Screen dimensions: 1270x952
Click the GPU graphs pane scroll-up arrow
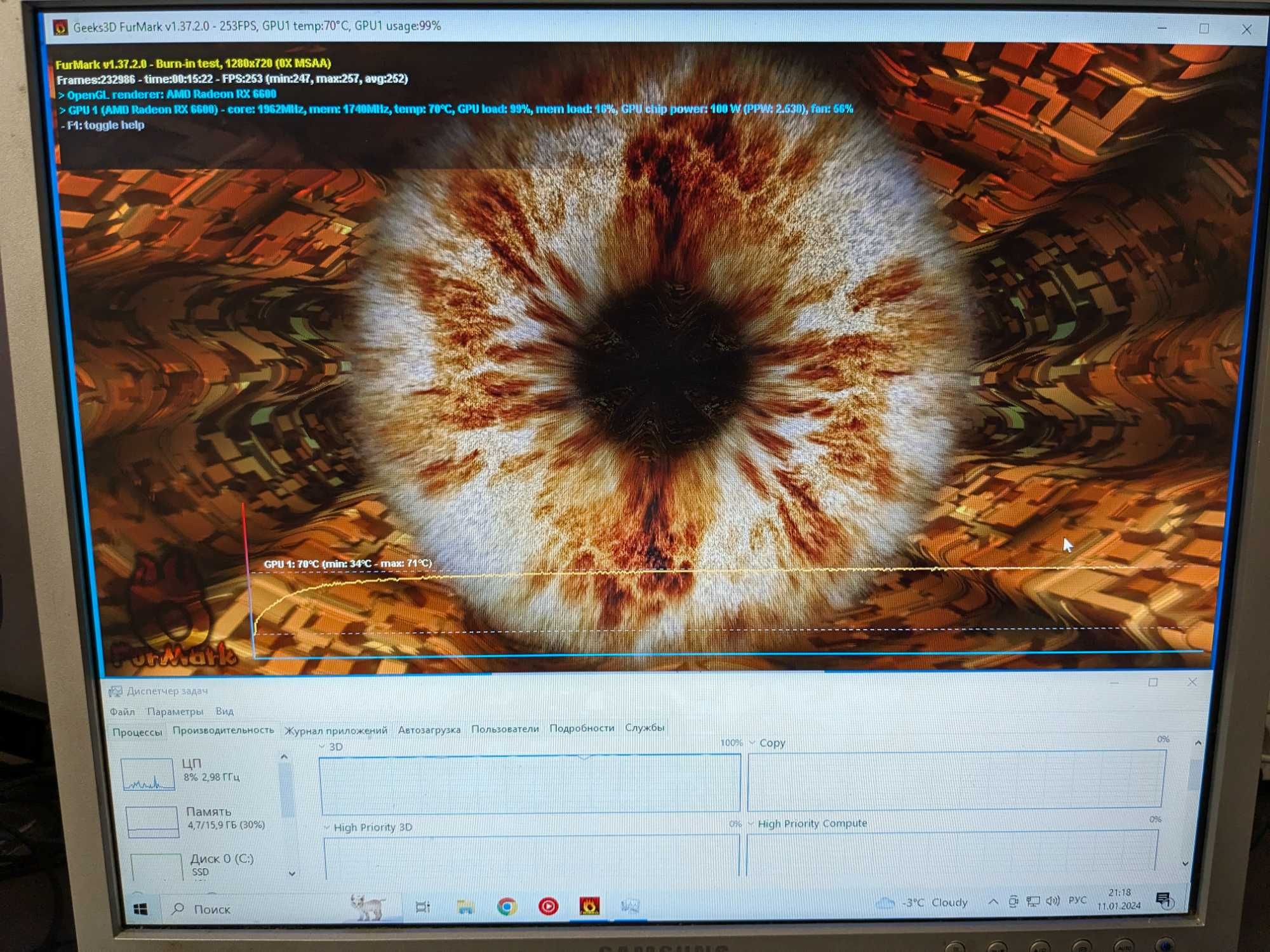pos(1198,743)
